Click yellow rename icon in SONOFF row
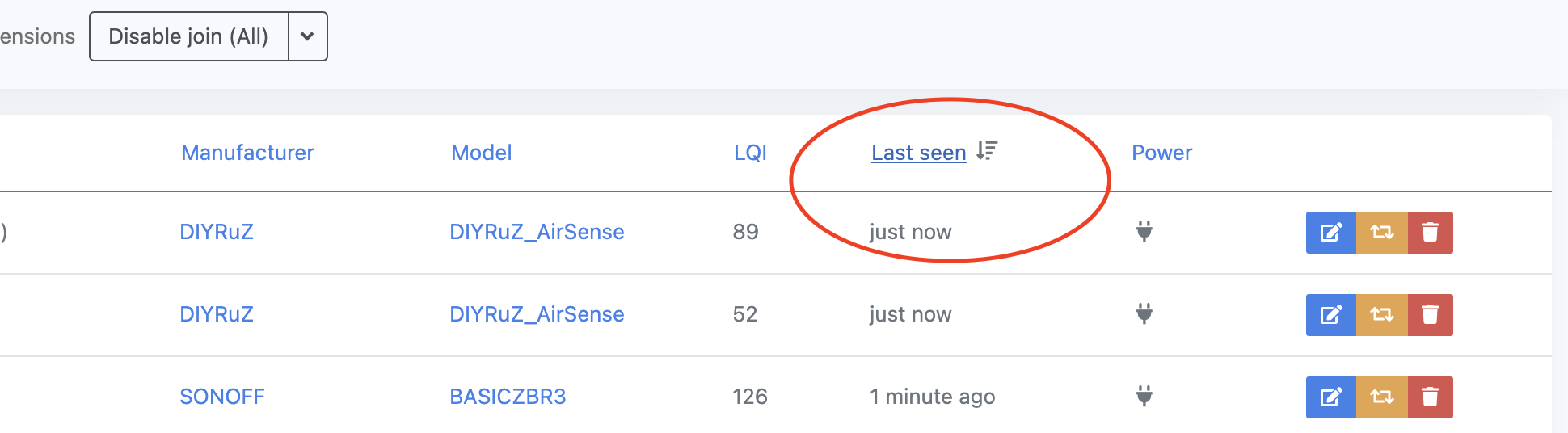The height and width of the screenshot is (433, 1568). pyautogui.click(x=1381, y=397)
